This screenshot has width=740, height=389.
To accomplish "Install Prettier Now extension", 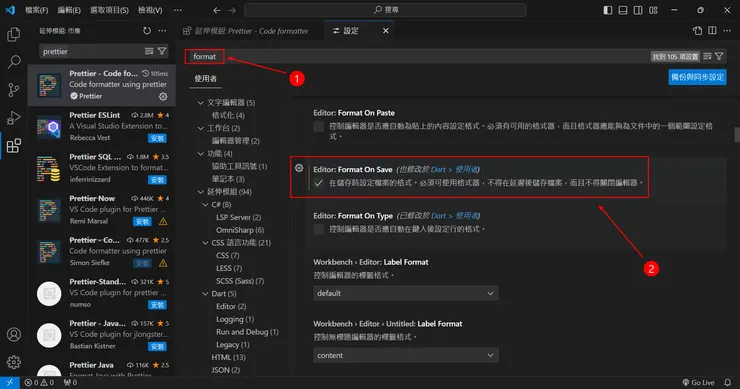I will click(142, 221).
